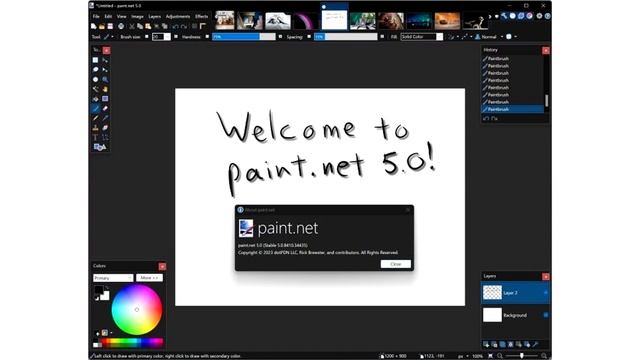Click Close in the About dialog
This screenshot has height=360, width=640.
click(x=396, y=264)
